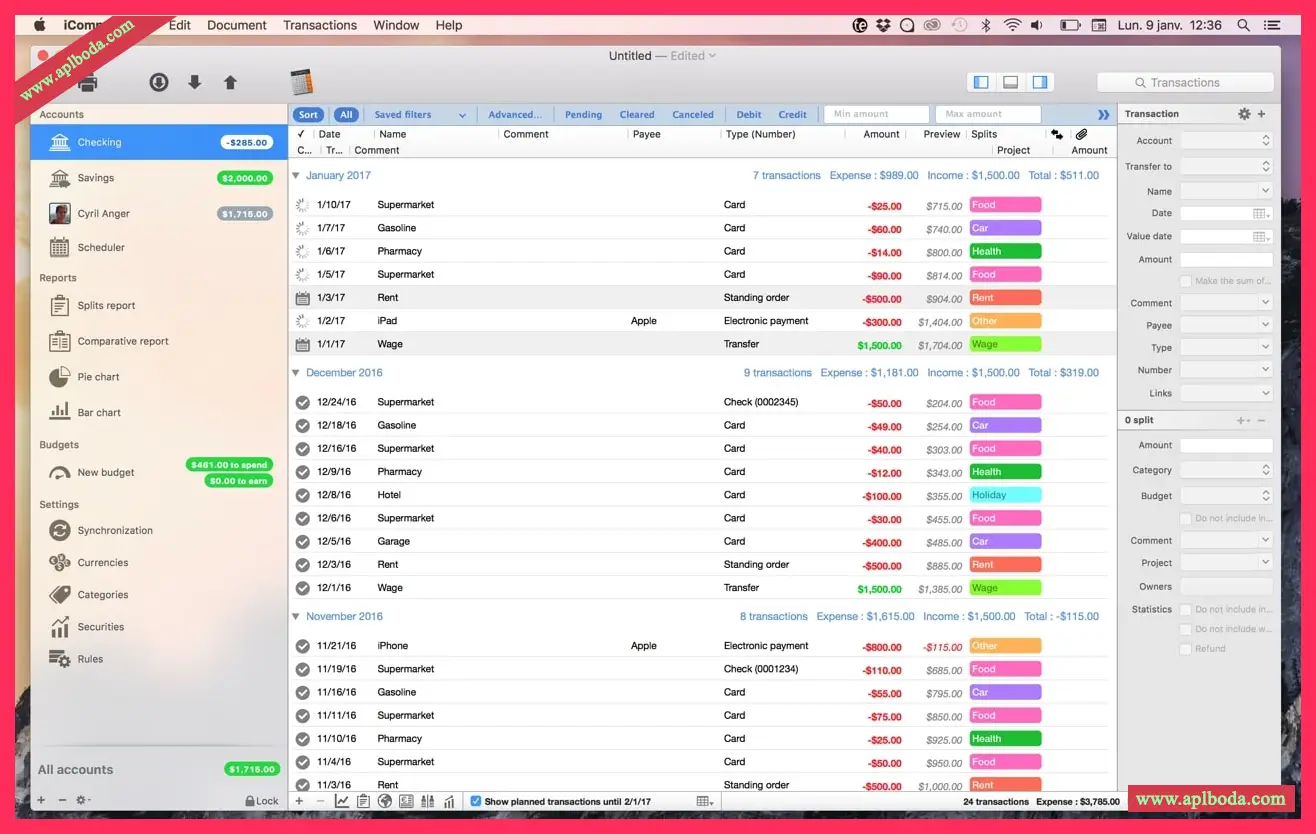1316x834 pixels.
Task: Open the Help menu
Action: (449, 25)
